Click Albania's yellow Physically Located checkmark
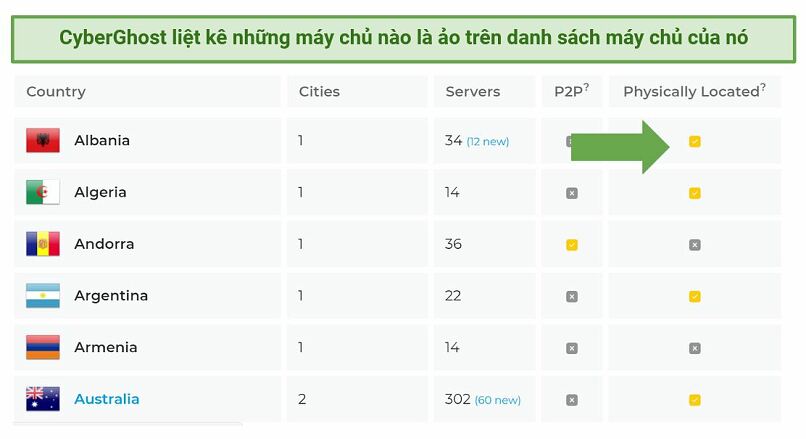This screenshot has width=806, height=439. pos(694,141)
